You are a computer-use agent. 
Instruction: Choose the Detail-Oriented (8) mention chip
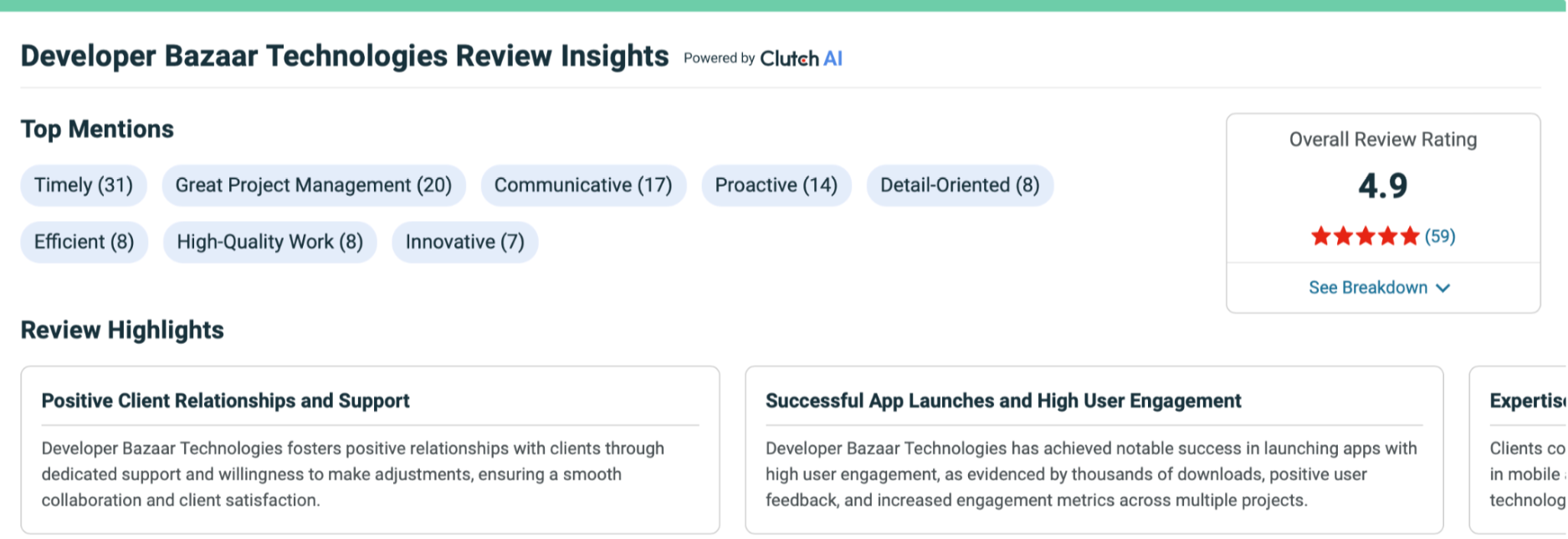click(960, 185)
